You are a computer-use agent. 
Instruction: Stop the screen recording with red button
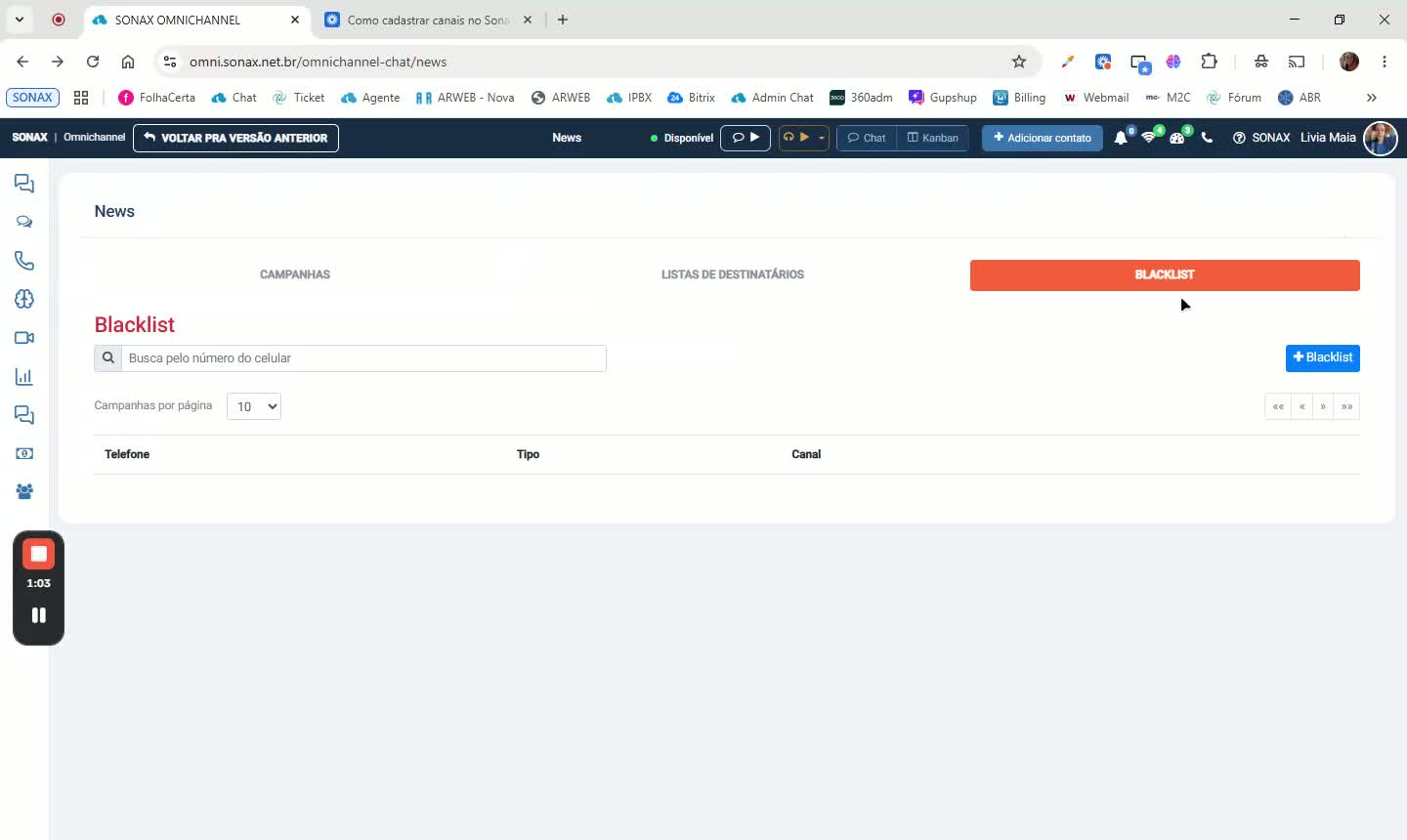(x=39, y=554)
